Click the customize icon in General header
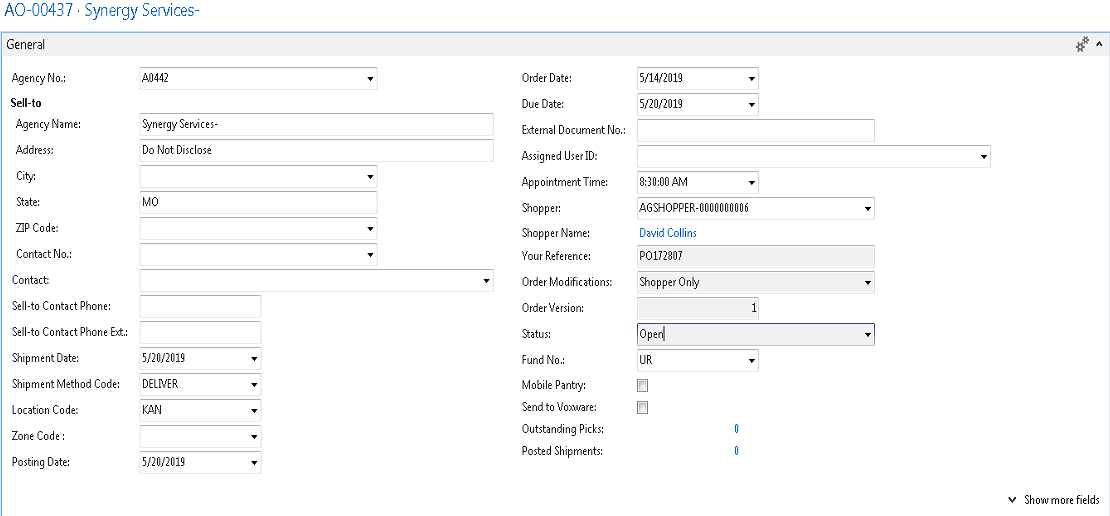1110x516 pixels. tap(1082, 45)
